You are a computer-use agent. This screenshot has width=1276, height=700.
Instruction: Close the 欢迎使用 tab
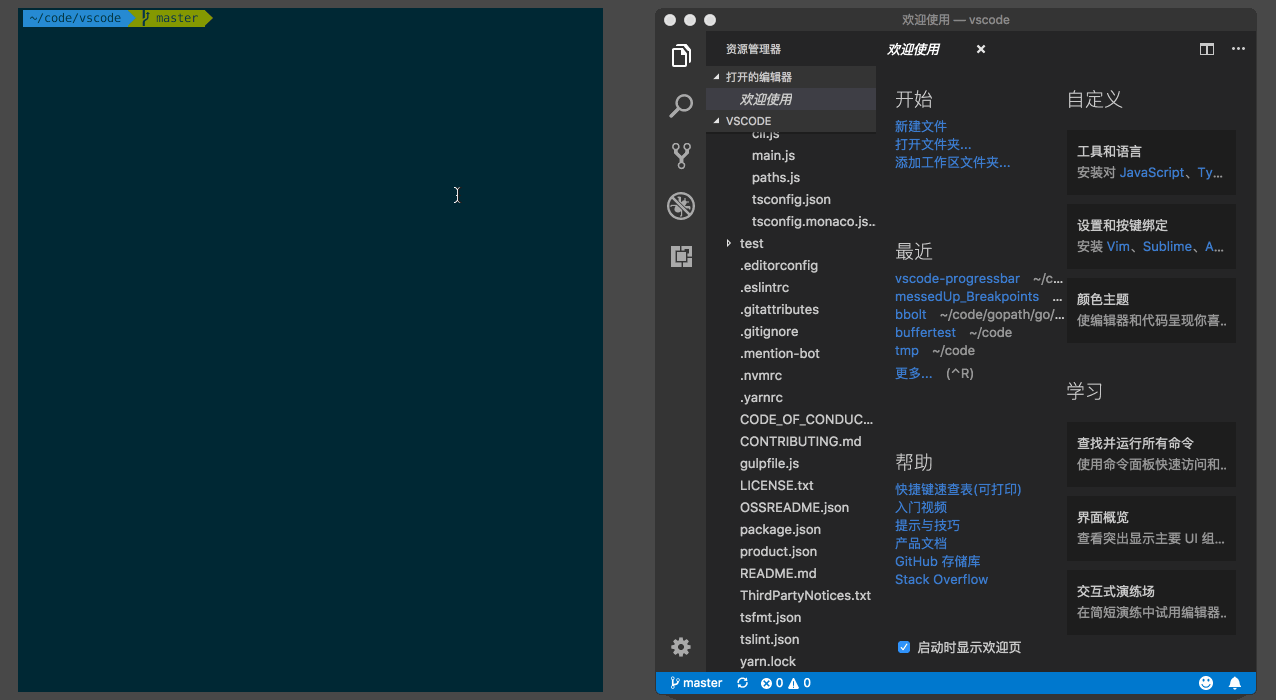(x=981, y=49)
